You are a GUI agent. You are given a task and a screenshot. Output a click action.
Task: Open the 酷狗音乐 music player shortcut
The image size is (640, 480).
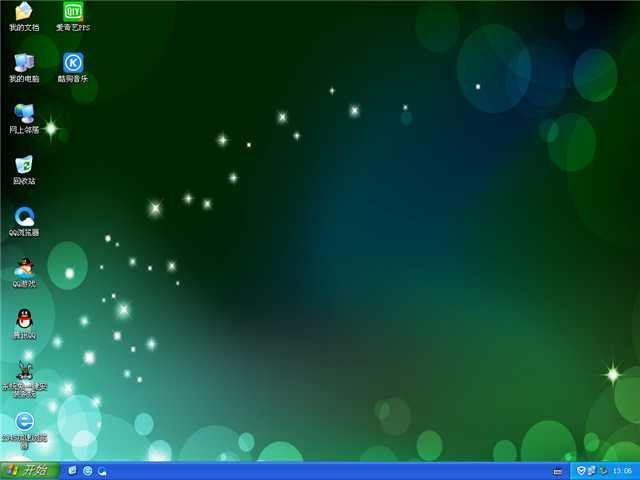[x=73, y=63]
